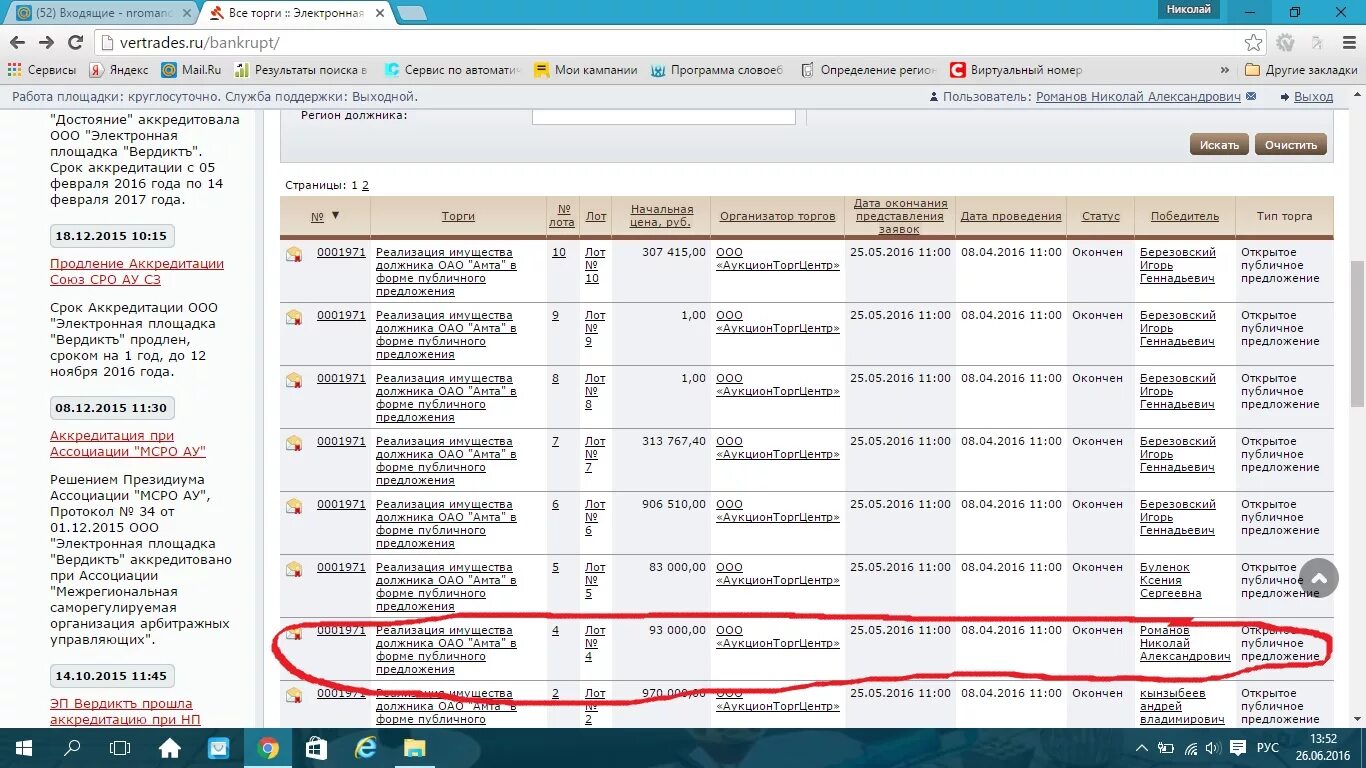
Task: Open the Сервисы apps shortcut
Action: [x=42, y=70]
